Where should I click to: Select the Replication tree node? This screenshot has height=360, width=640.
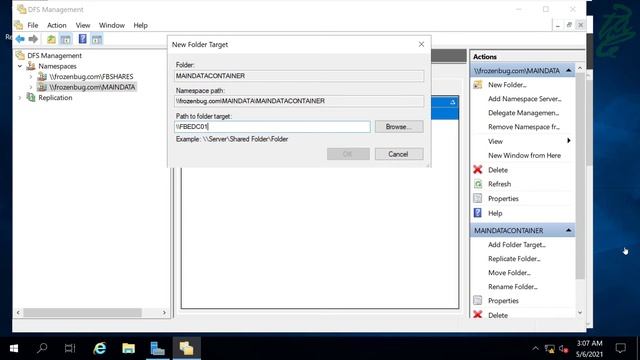55,98
